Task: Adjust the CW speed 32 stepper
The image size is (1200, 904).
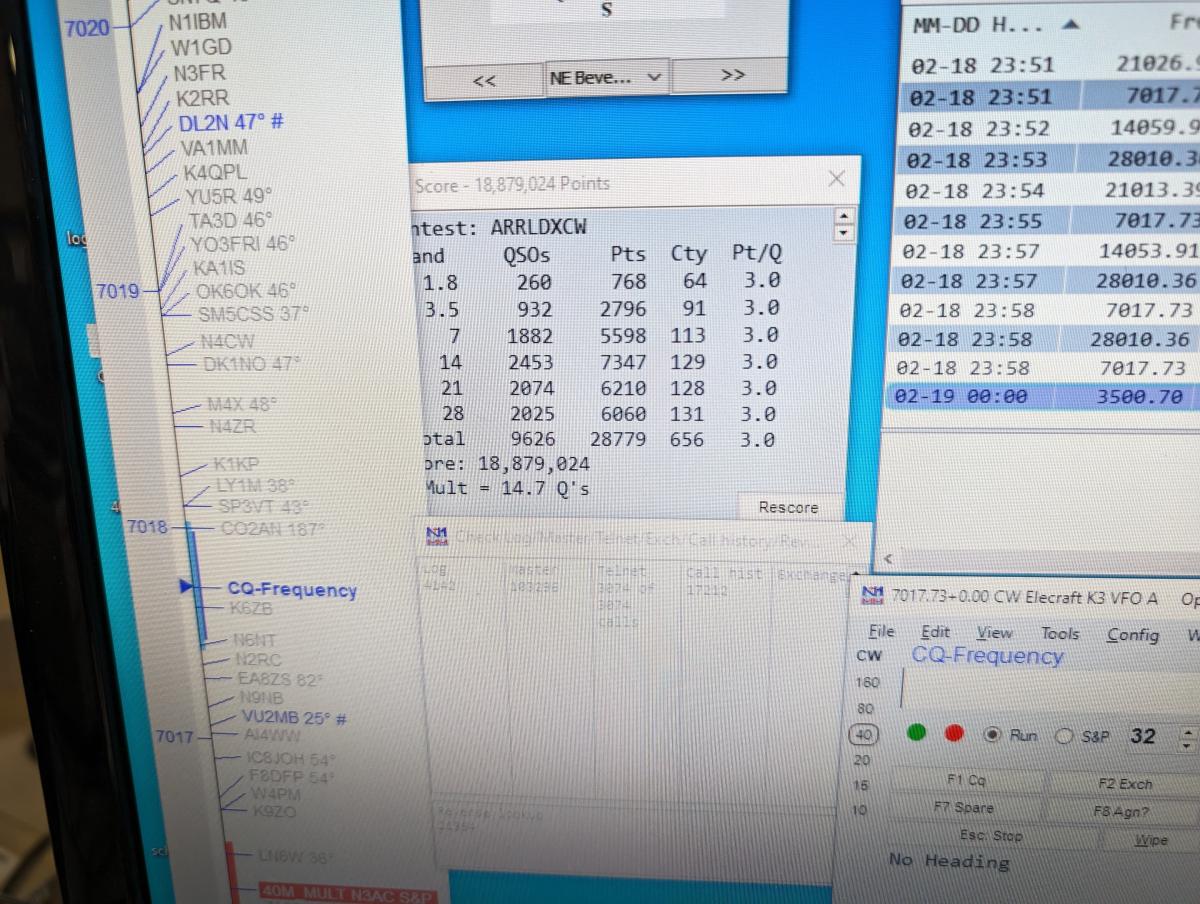Action: 1186,739
